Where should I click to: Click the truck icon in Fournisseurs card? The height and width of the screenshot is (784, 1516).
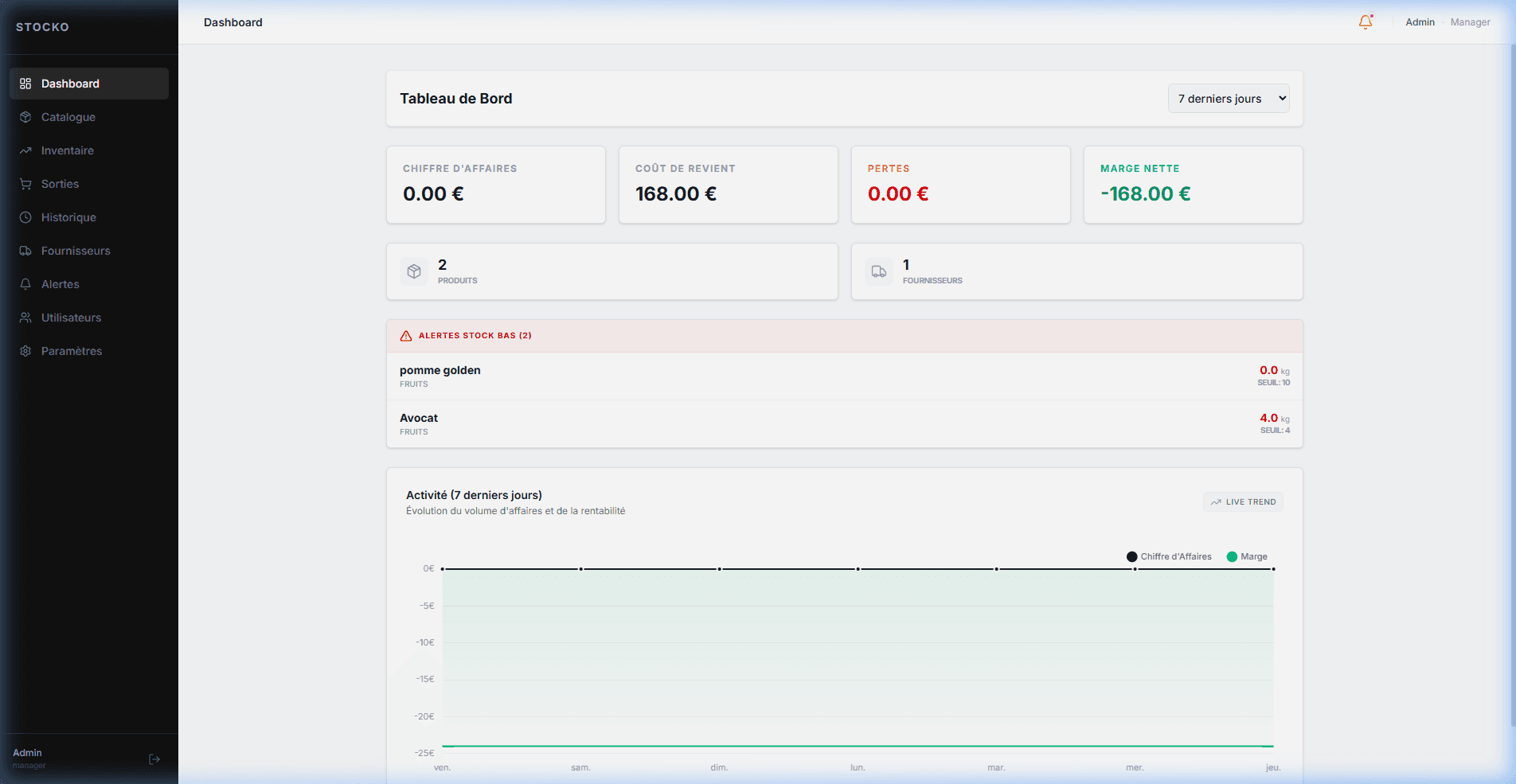point(879,271)
